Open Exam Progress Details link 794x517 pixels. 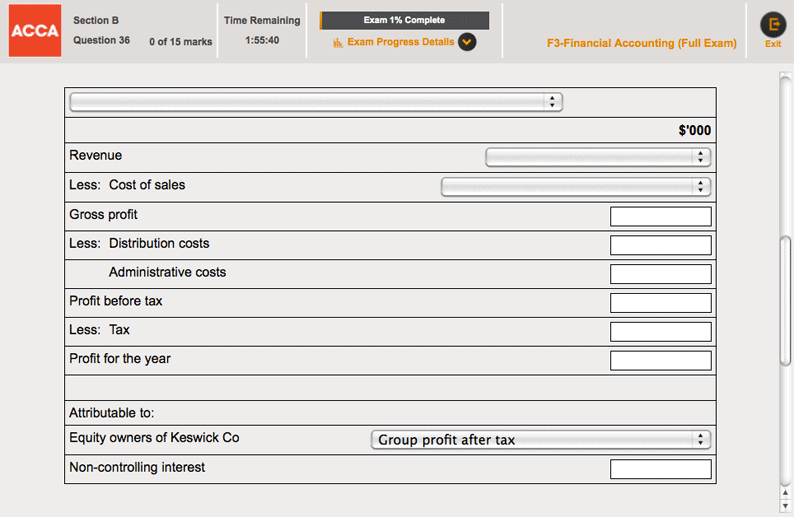pos(400,42)
